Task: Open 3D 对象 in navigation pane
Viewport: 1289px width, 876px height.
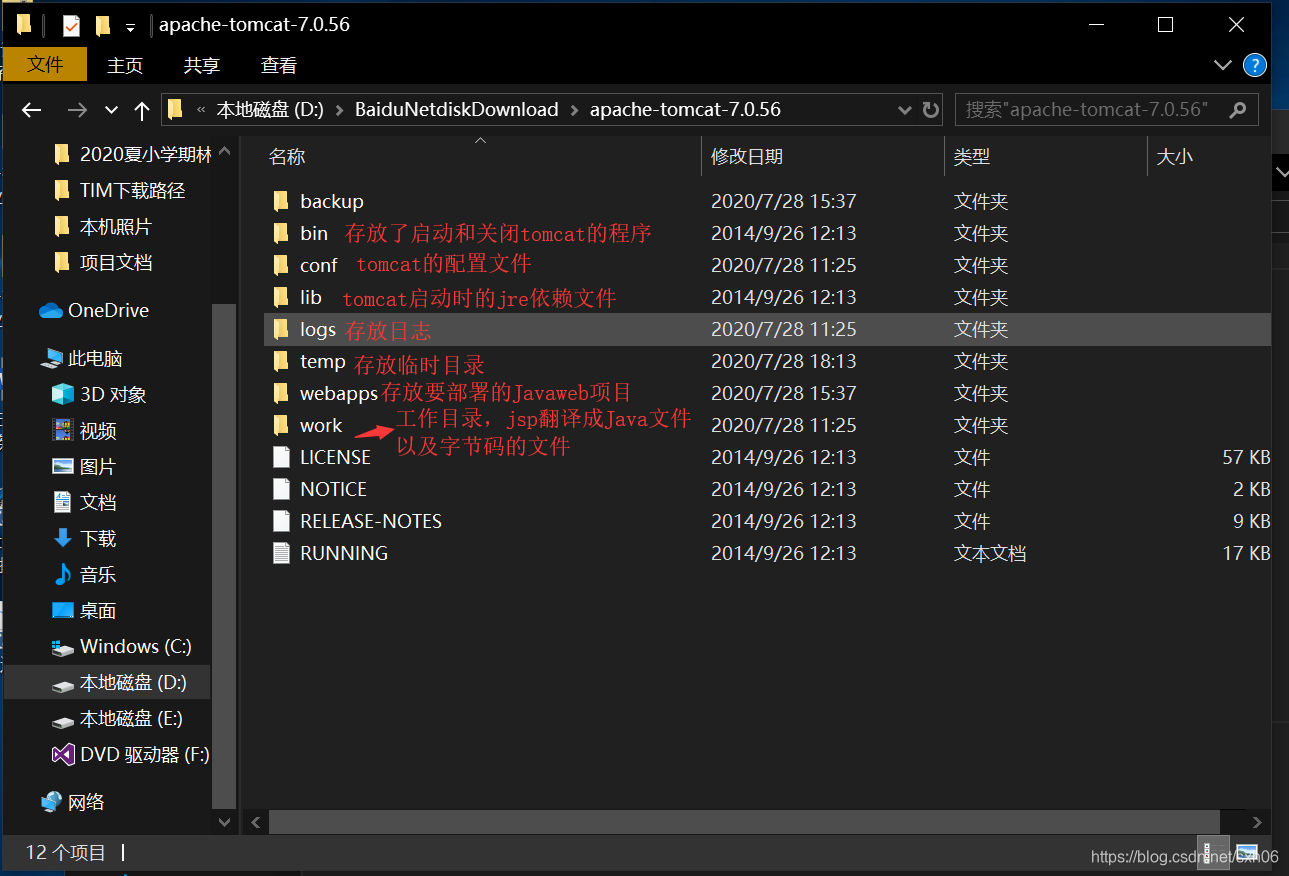Action: pyautogui.click(x=99, y=394)
